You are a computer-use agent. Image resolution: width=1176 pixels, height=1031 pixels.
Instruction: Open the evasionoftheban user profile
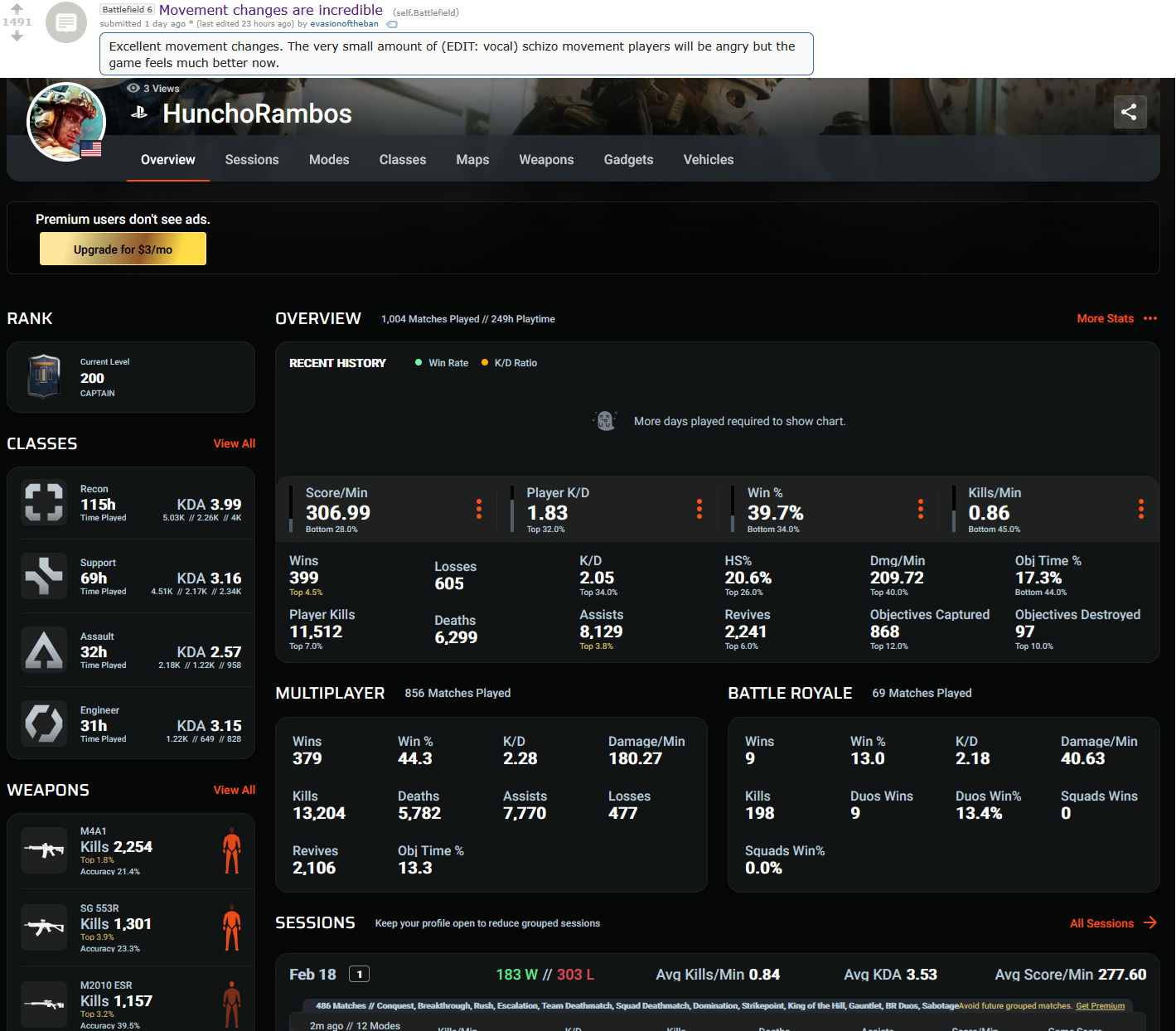click(x=344, y=24)
